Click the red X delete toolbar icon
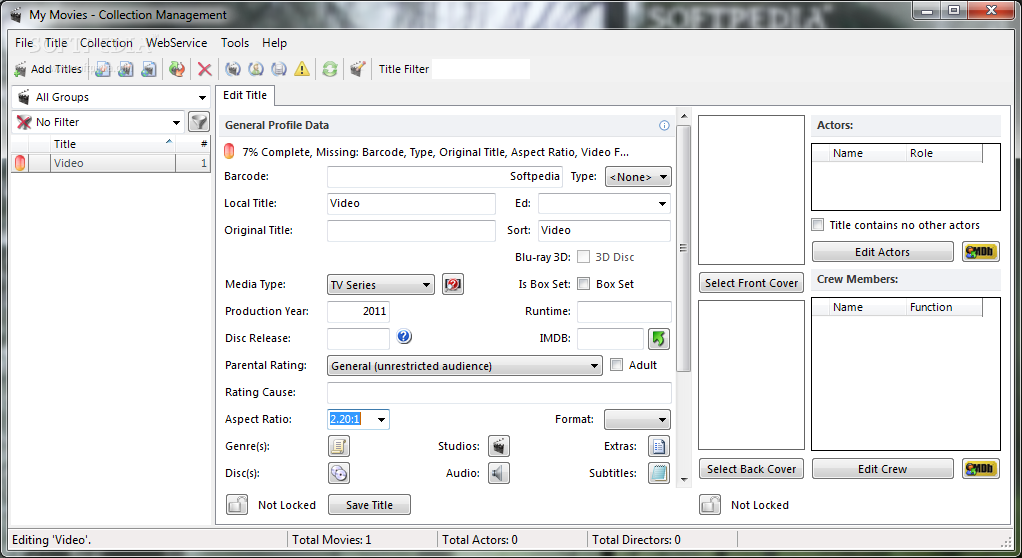This screenshot has width=1022, height=558. [x=205, y=69]
